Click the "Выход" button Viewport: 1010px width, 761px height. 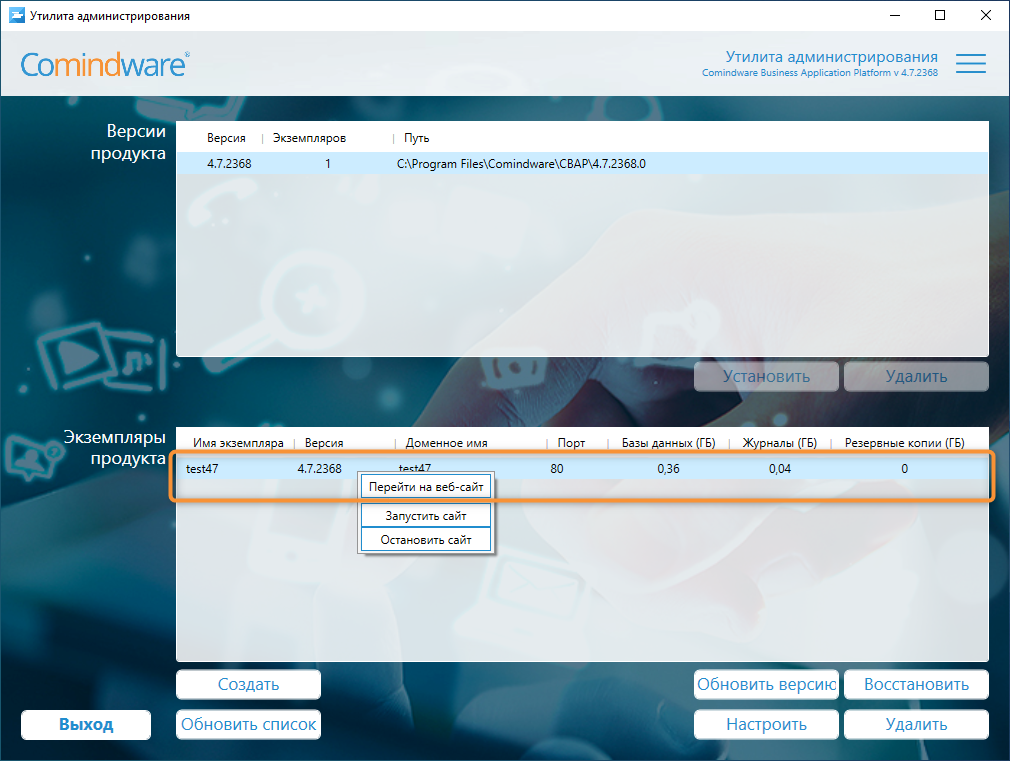[x=86, y=724]
